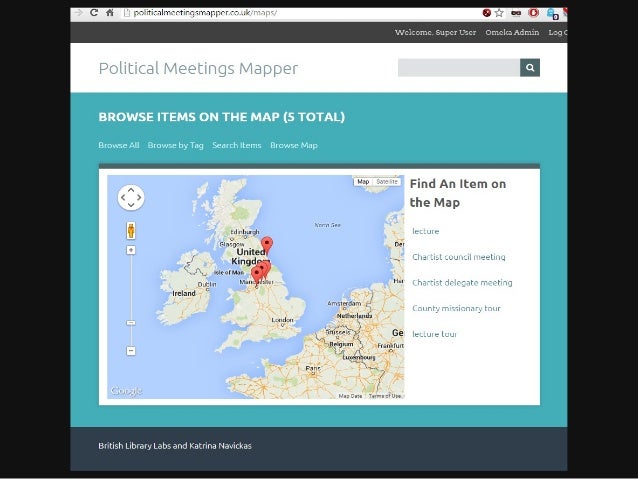Screen dimensions: 638x479
Task: Open Omeka Admin link
Action: [512, 33]
